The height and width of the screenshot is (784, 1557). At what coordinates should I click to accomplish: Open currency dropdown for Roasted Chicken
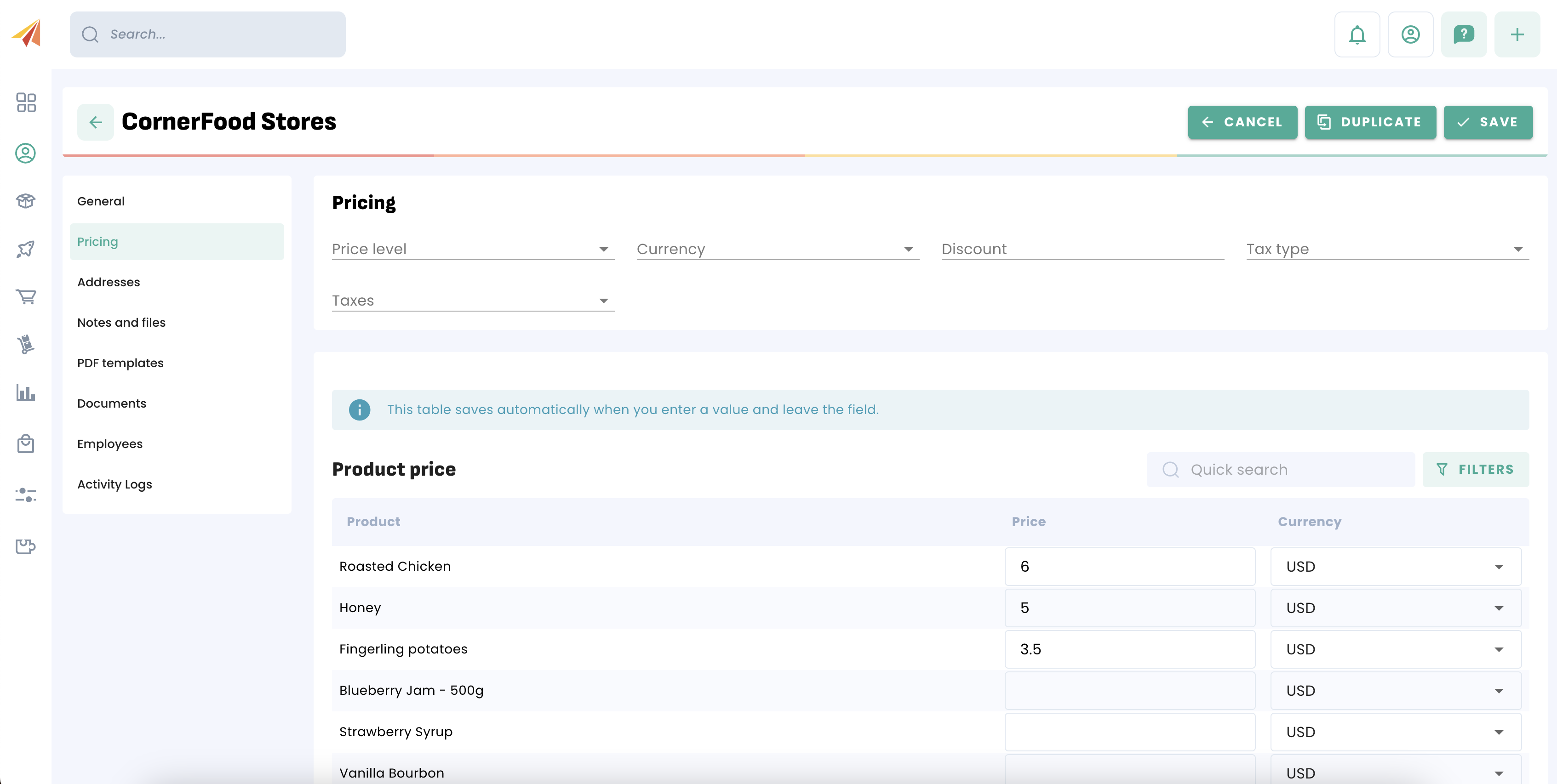pos(1395,567)
